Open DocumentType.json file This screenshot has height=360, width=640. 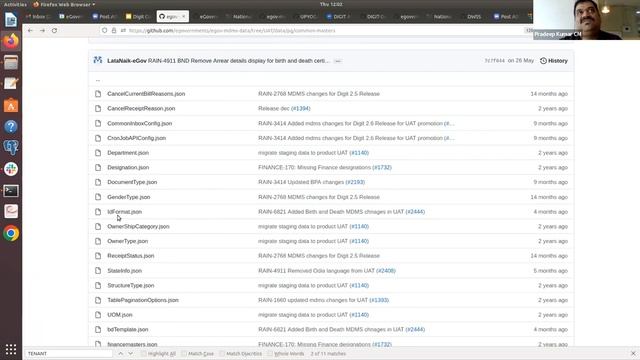pyautogui.click(x=132, y=182)
